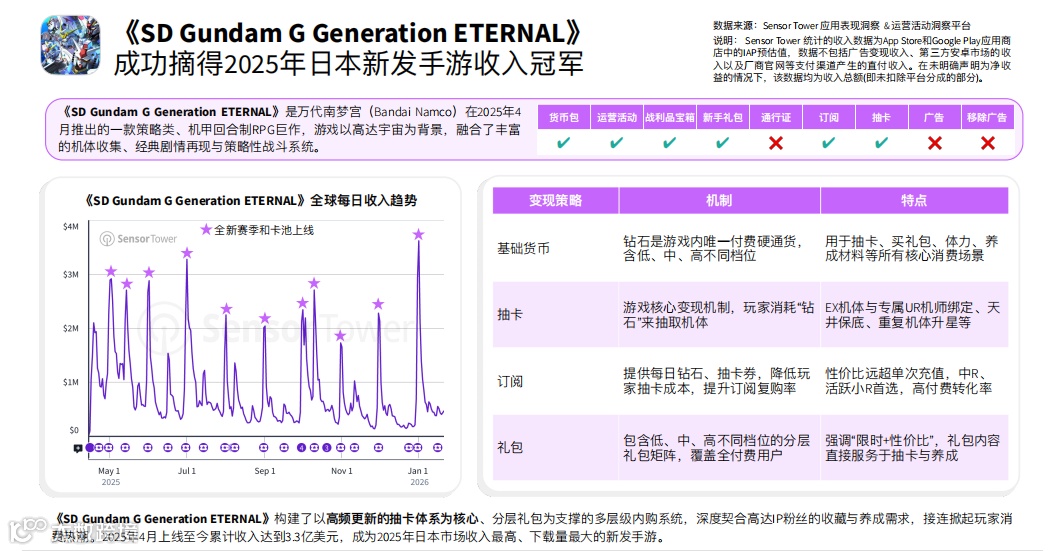
Task: Click the checkmark under 新手礼包
Action: pyautogui.click(x=723, y=143)
